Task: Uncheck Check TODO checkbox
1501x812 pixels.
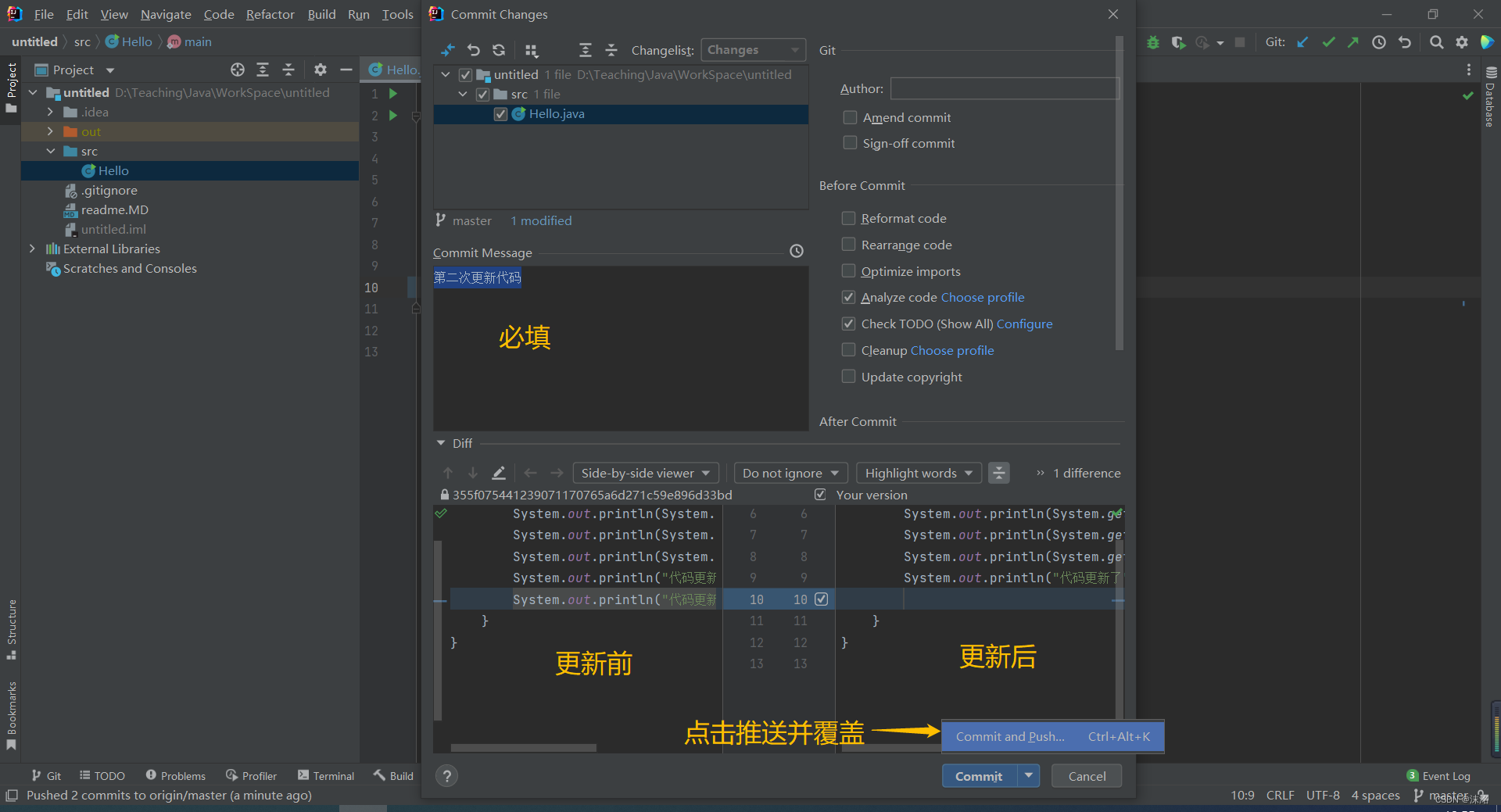Action: (x=848, y=324)
